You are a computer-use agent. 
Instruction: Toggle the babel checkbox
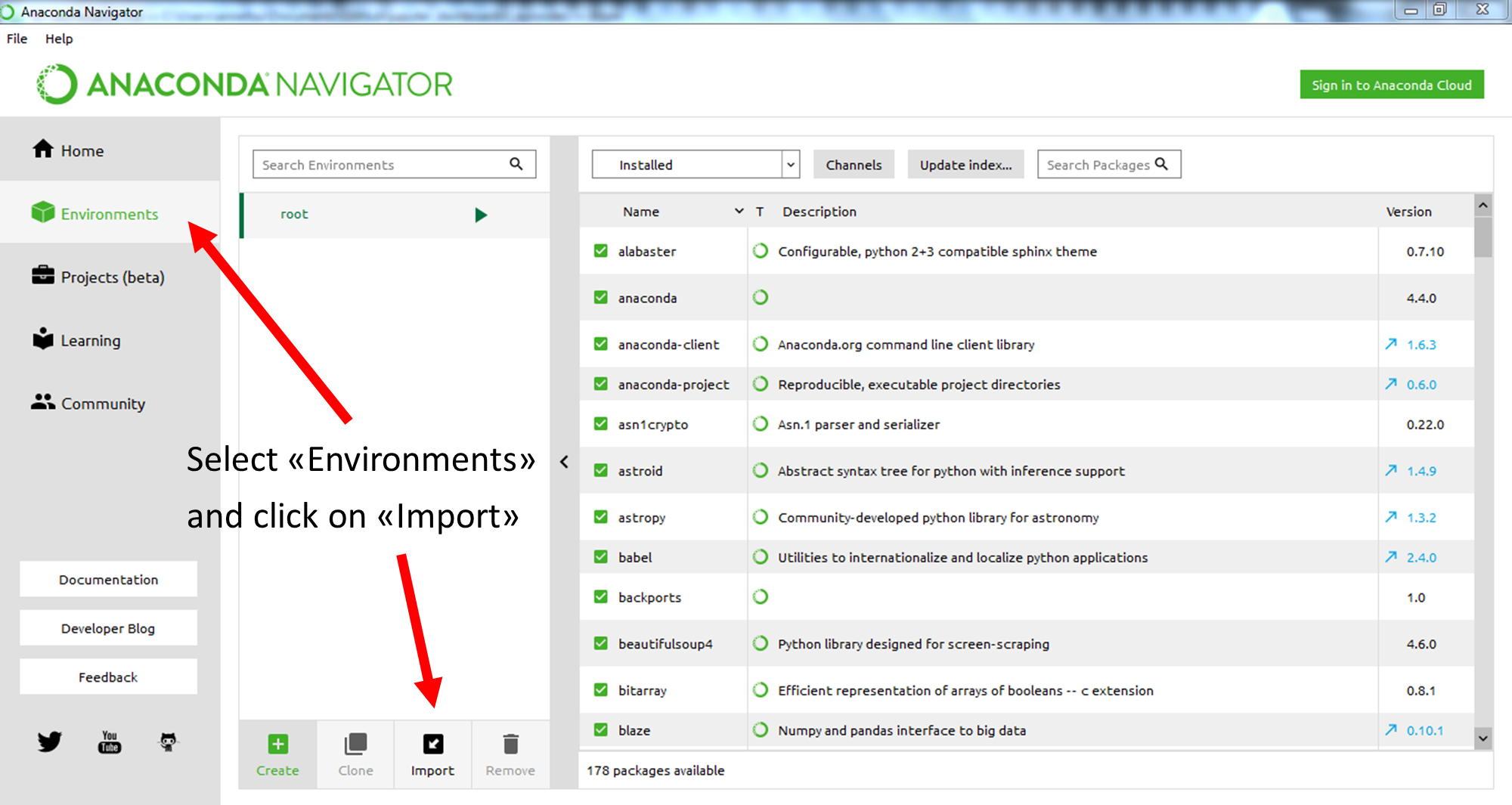click(x=601, y=557)
